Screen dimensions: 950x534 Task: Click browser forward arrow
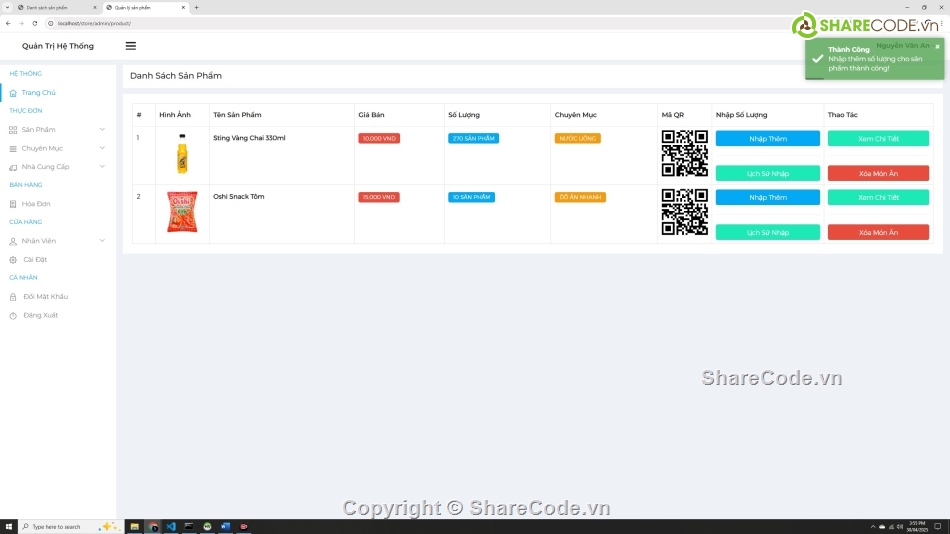point(21,23)
